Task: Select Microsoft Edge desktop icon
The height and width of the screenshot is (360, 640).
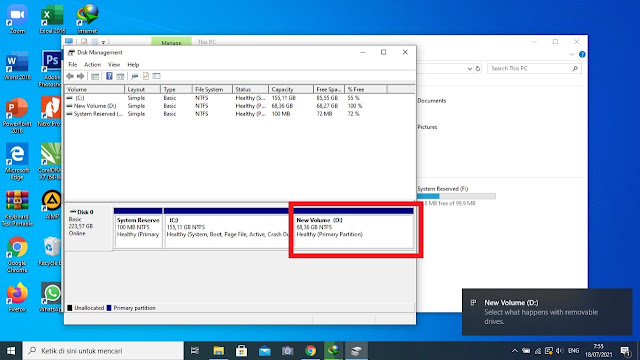Action: (17, 162)
